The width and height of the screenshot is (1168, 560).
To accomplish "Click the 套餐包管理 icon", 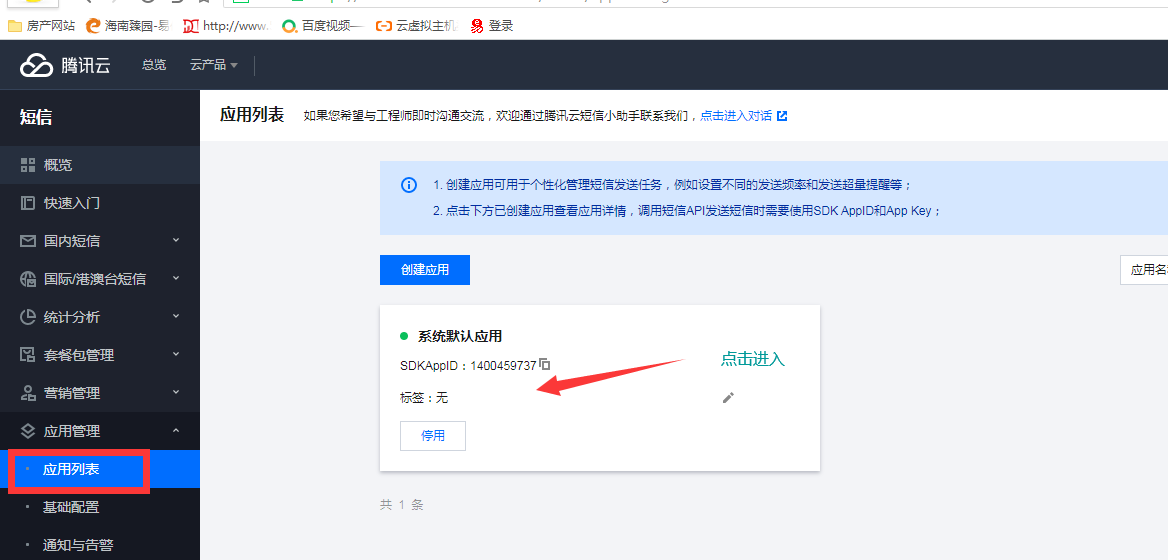I will point(28,354).
